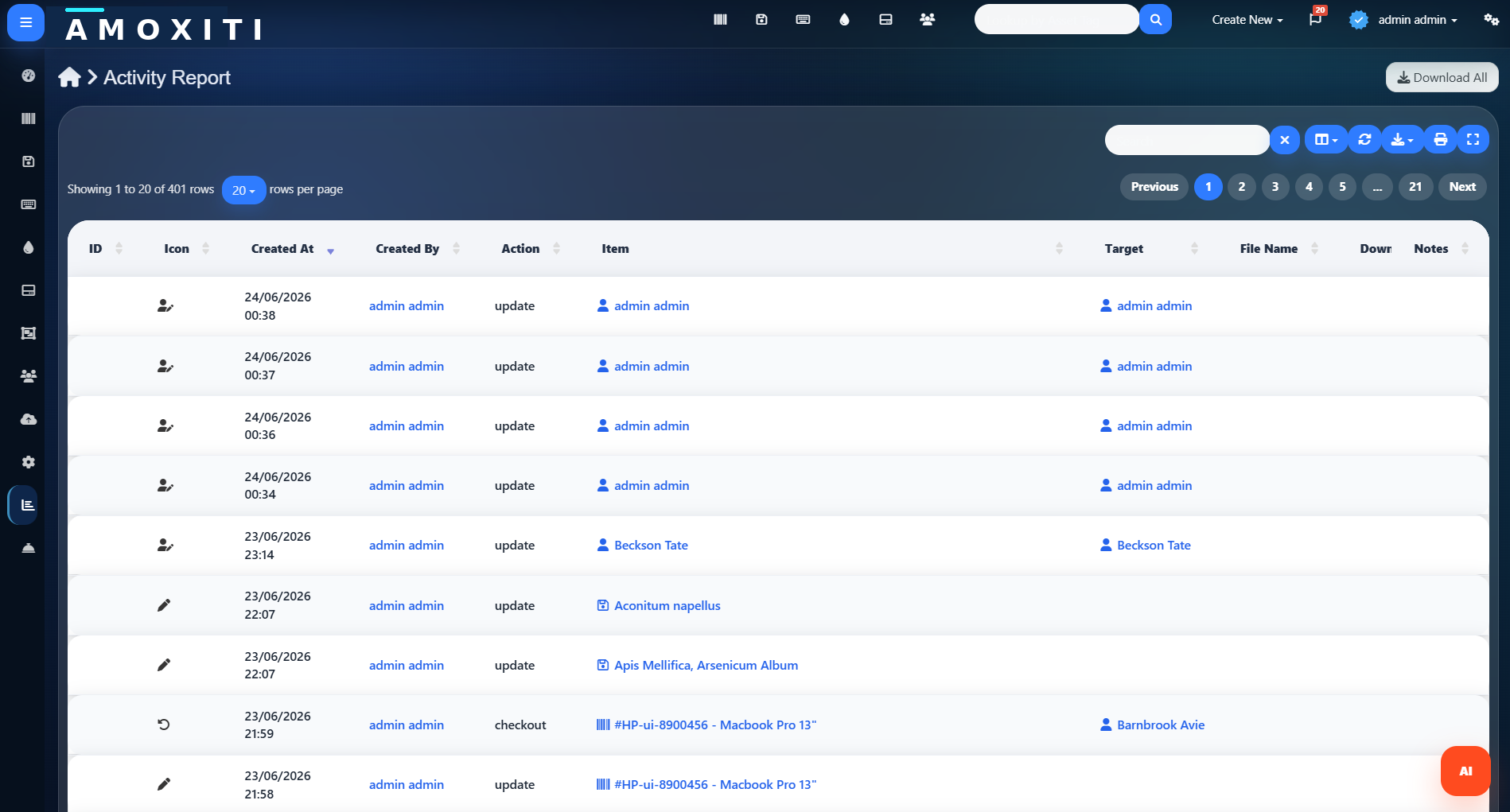
Task: Open Accessories keyboard icon in left sidebar
Action: [29, 204]
